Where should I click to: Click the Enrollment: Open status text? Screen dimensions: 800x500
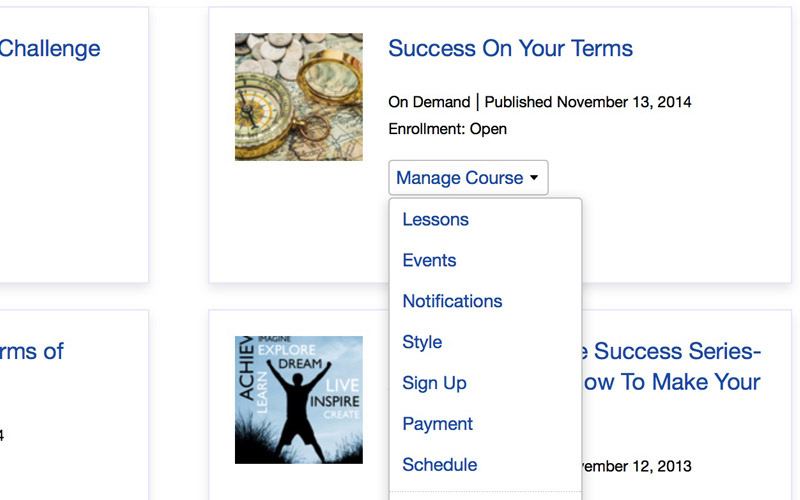click(447, 129)
